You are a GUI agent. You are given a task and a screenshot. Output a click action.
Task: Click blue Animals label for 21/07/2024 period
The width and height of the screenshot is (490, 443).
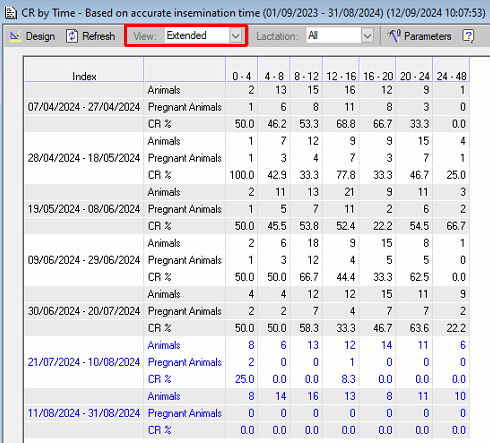click(x=164, y=345)
